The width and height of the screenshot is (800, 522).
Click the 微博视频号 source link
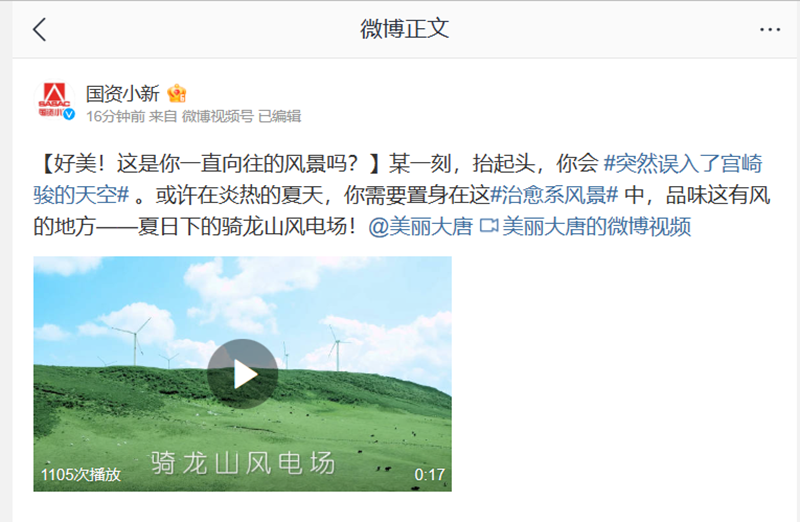217,116
